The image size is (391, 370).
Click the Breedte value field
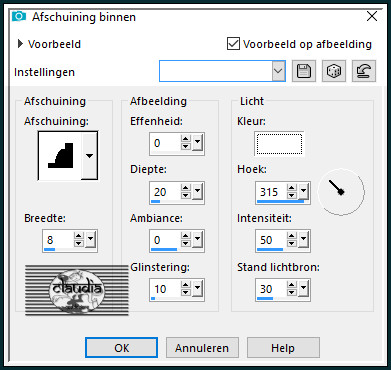pos(58,240)
